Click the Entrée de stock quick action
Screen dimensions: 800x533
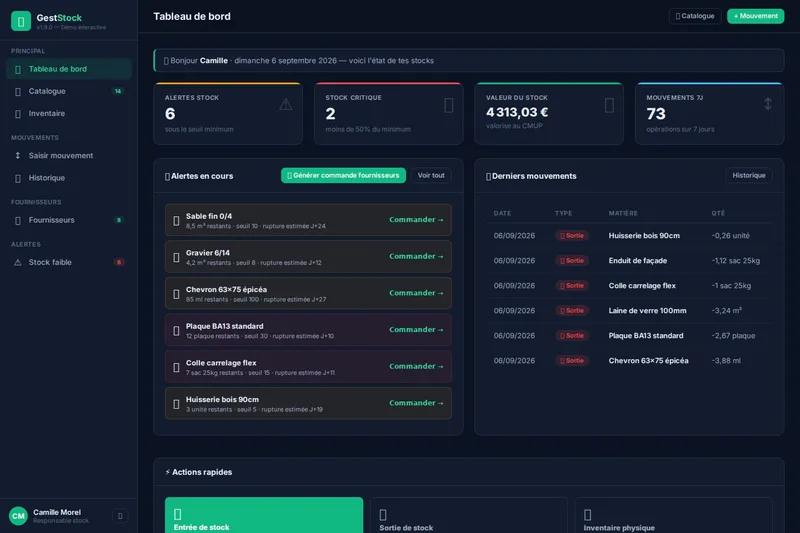(264, 515)
